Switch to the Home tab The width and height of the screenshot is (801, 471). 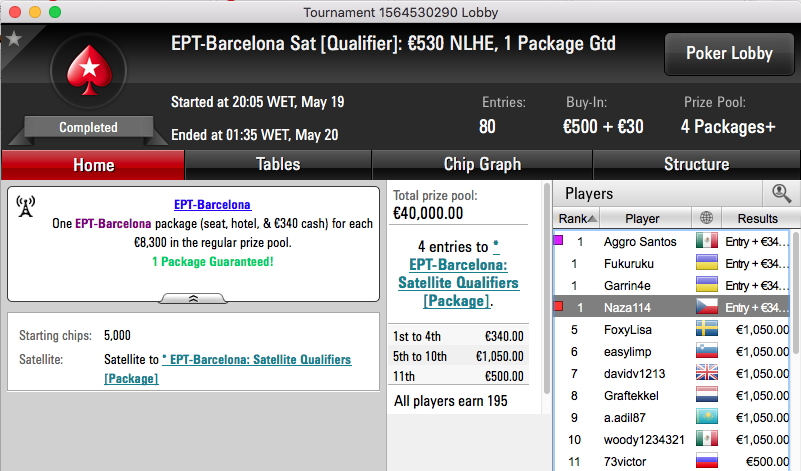pyautogui.click(x=93, y=164)
